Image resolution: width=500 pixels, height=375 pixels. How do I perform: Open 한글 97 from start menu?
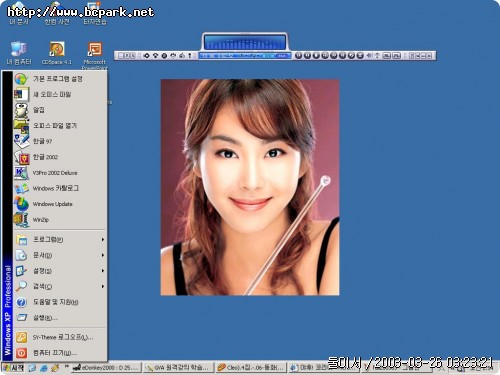(x=60, y=141)
